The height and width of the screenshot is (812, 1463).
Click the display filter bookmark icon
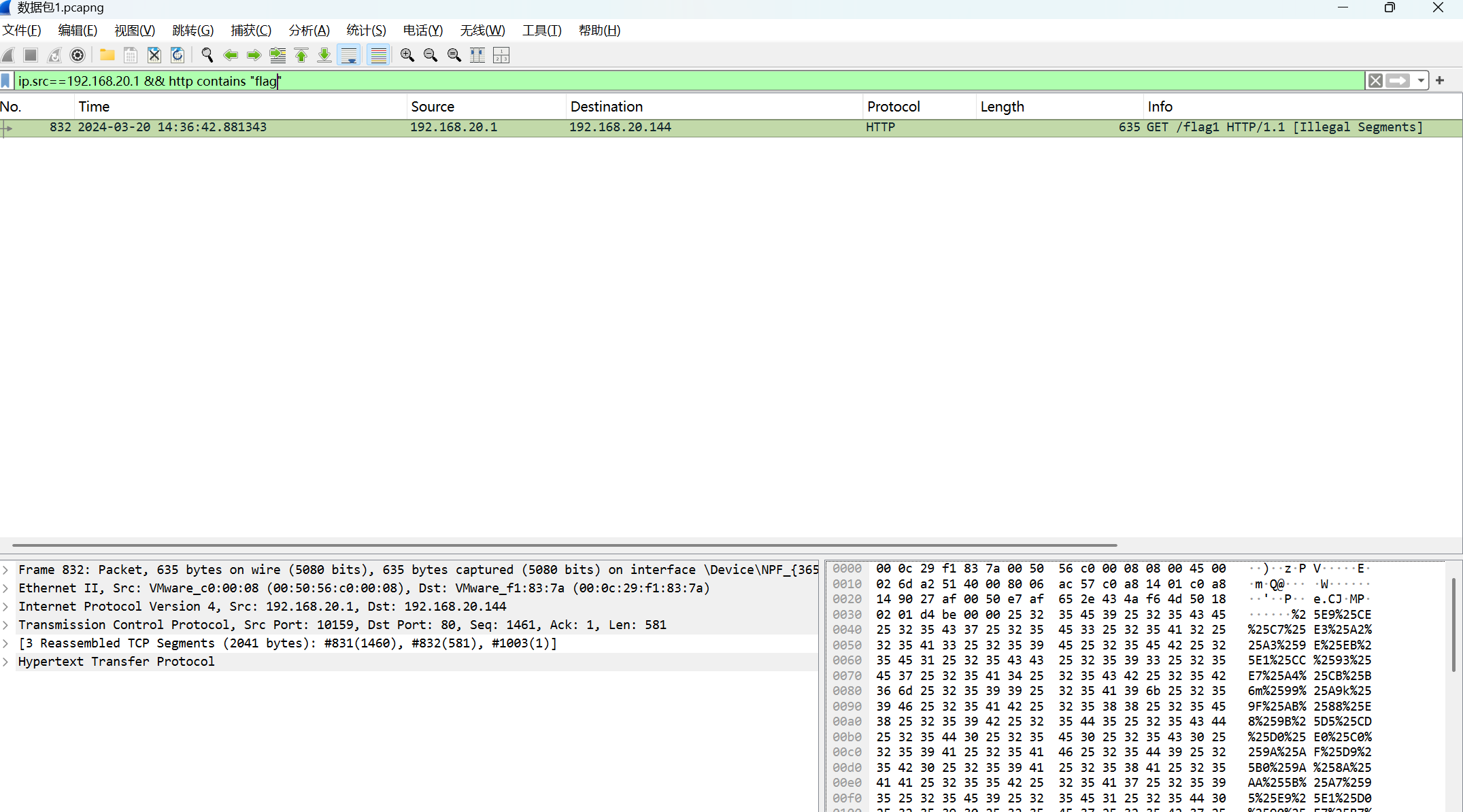coord(6,81)
